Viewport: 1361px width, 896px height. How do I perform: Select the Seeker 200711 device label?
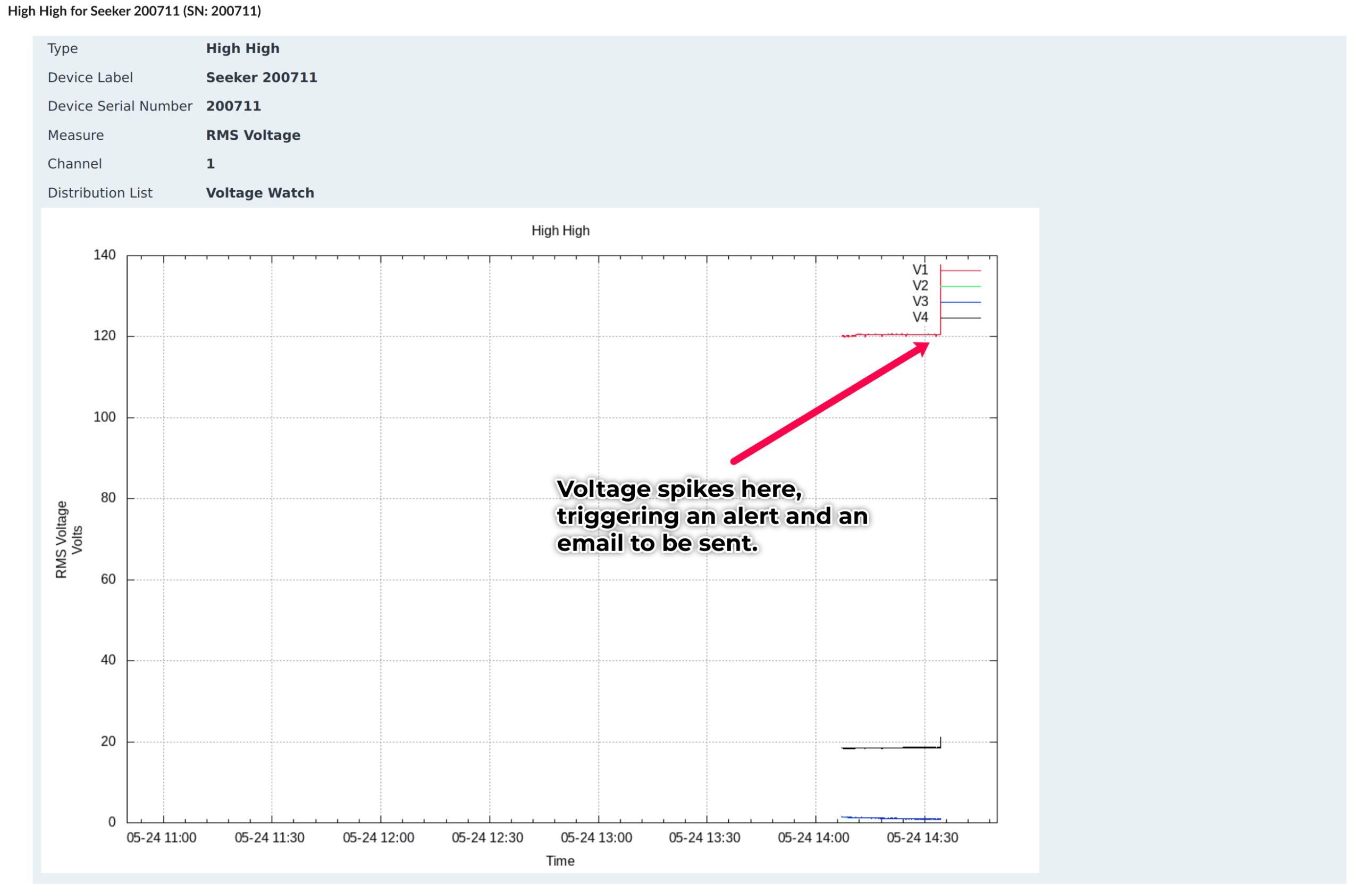pyautogui.click(x=262, y=77)
